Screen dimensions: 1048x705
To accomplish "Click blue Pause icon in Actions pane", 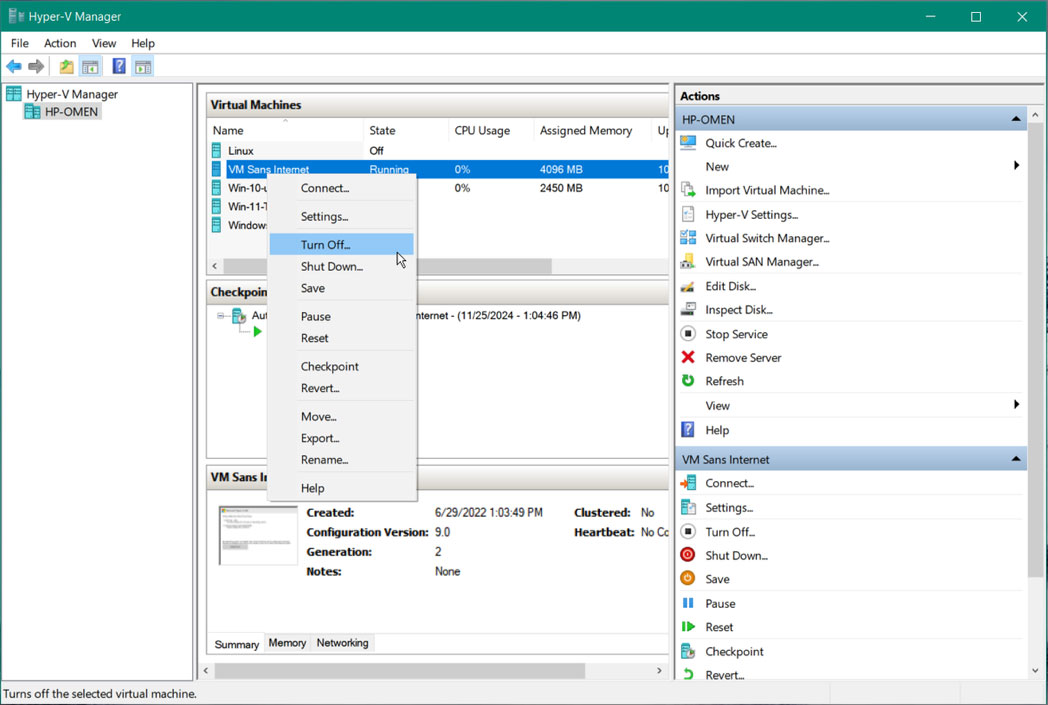I will [688, 603].
